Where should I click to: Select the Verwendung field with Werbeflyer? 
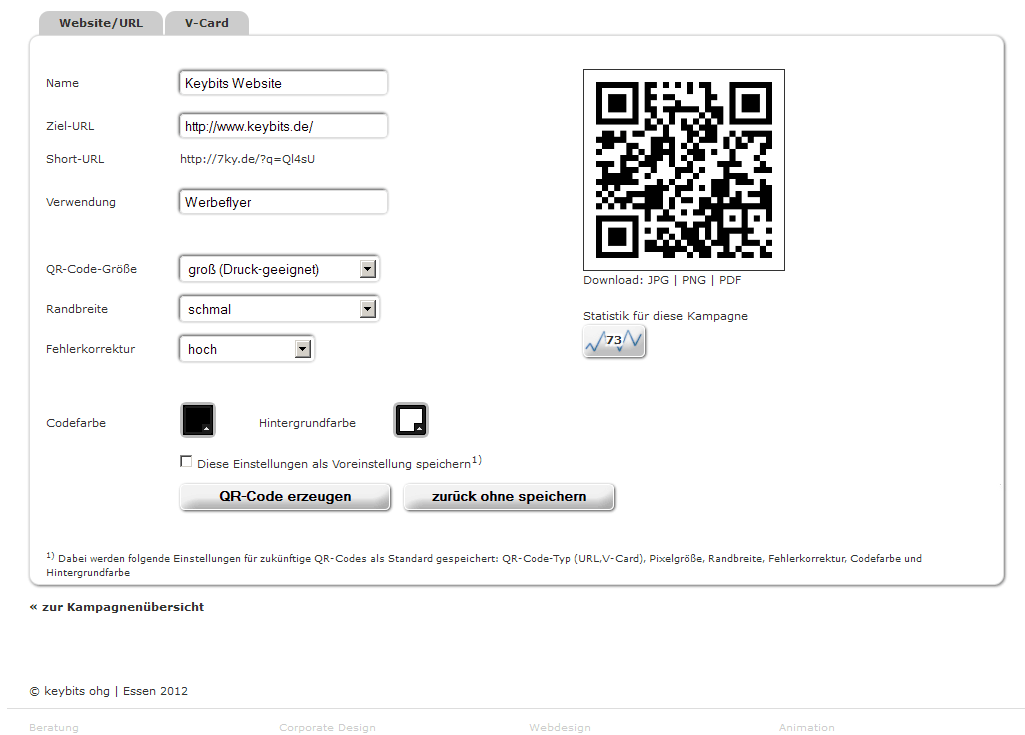283,201
